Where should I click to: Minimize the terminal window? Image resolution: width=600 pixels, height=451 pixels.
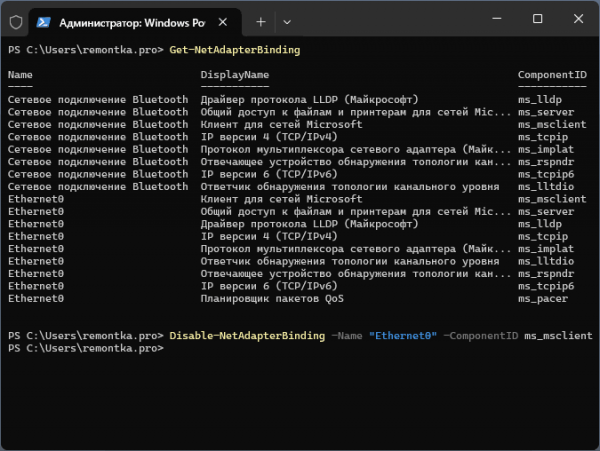[x=497, y=18]
